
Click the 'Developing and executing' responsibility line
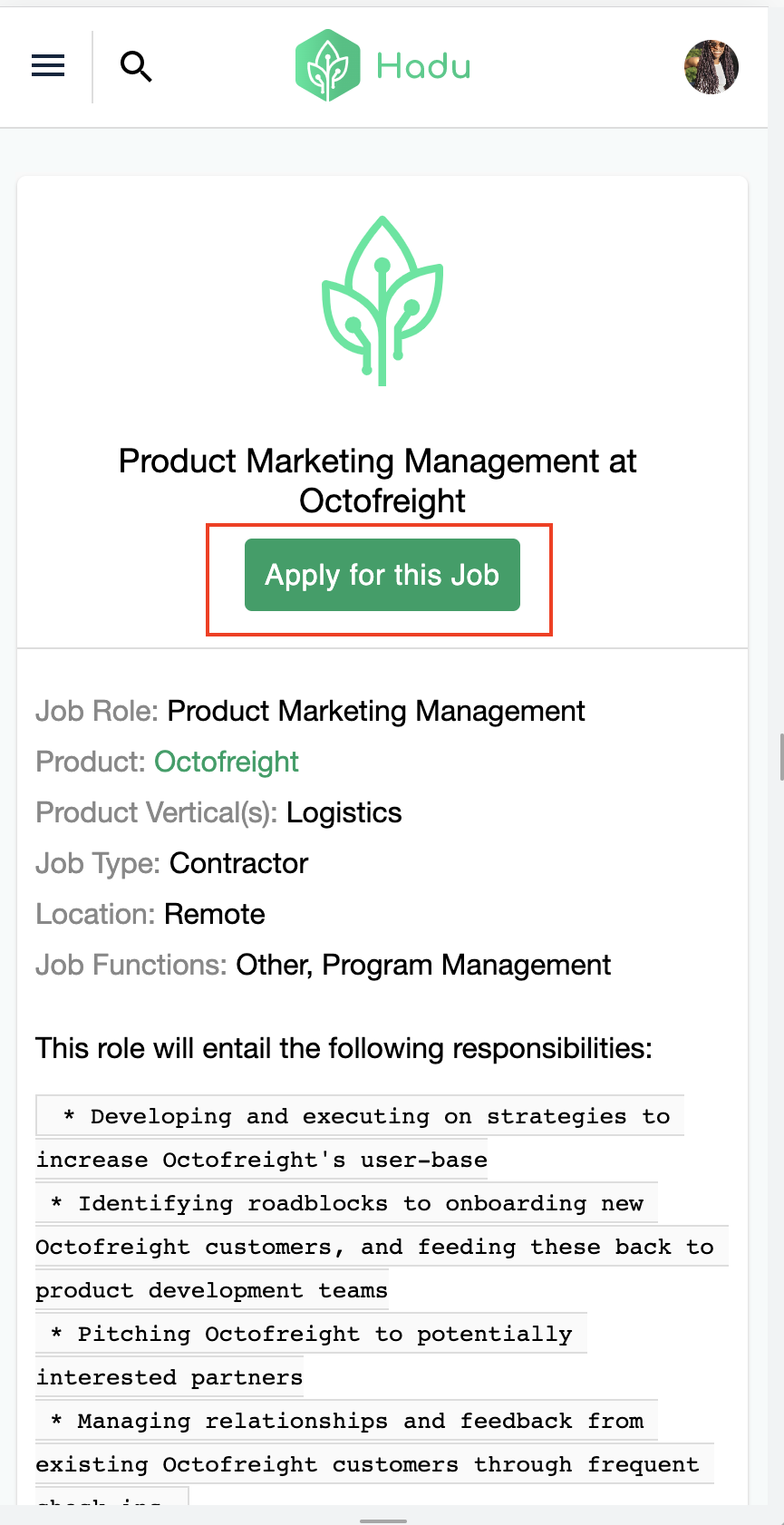pos(367,1117)
